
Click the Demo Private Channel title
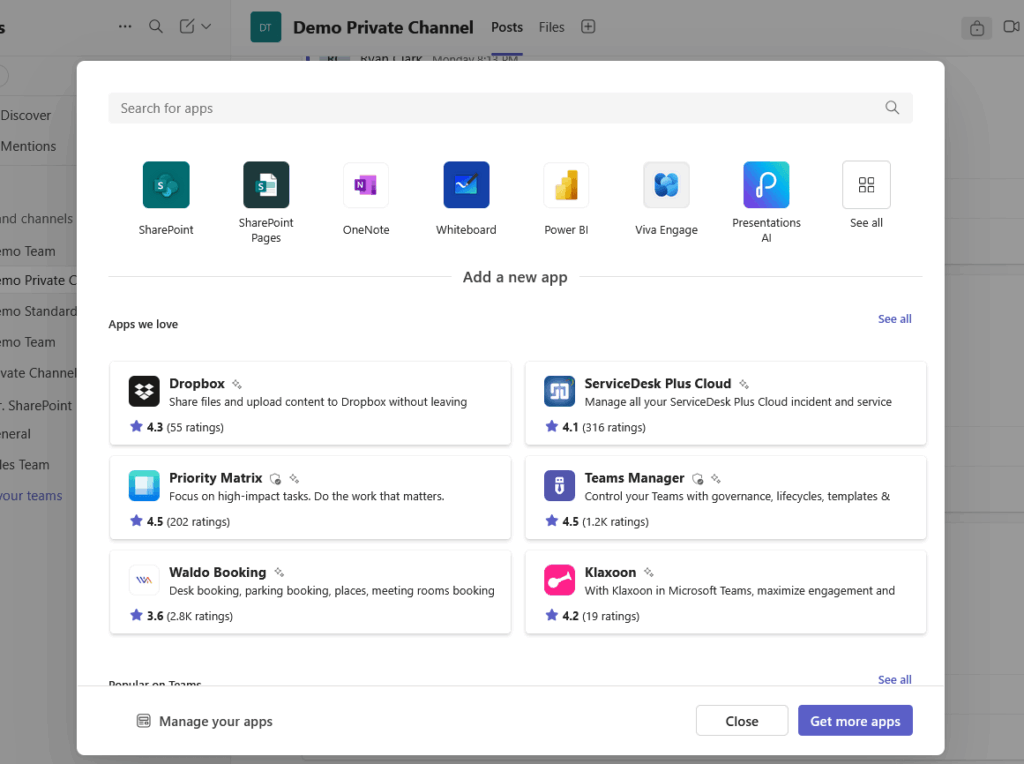pyautogui.click(x=383, y=27)
